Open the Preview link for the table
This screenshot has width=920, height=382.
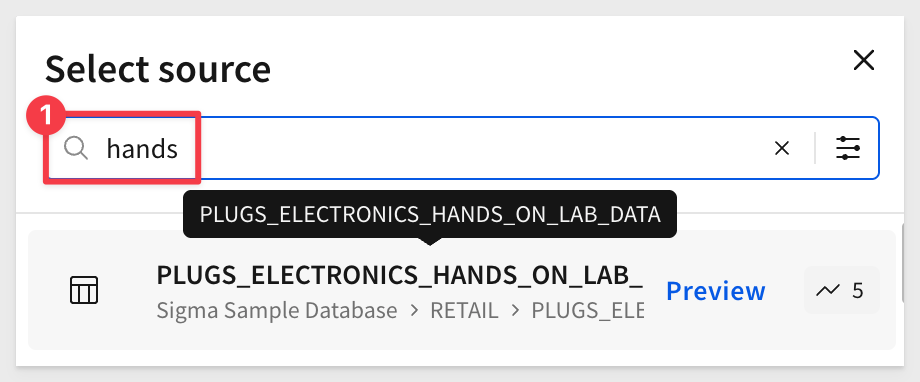716,290
